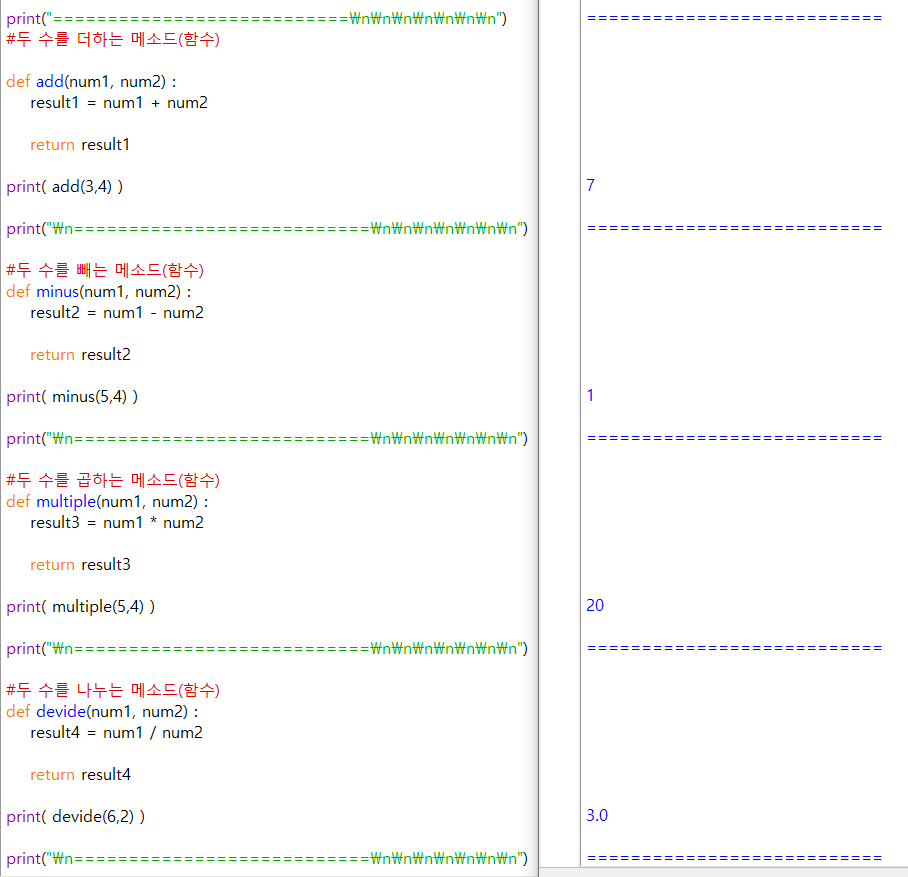This screenshot has height=877, width=908.
Task: Click the line 'def multiple(num1, num2) :'
Action: point(107,502)
